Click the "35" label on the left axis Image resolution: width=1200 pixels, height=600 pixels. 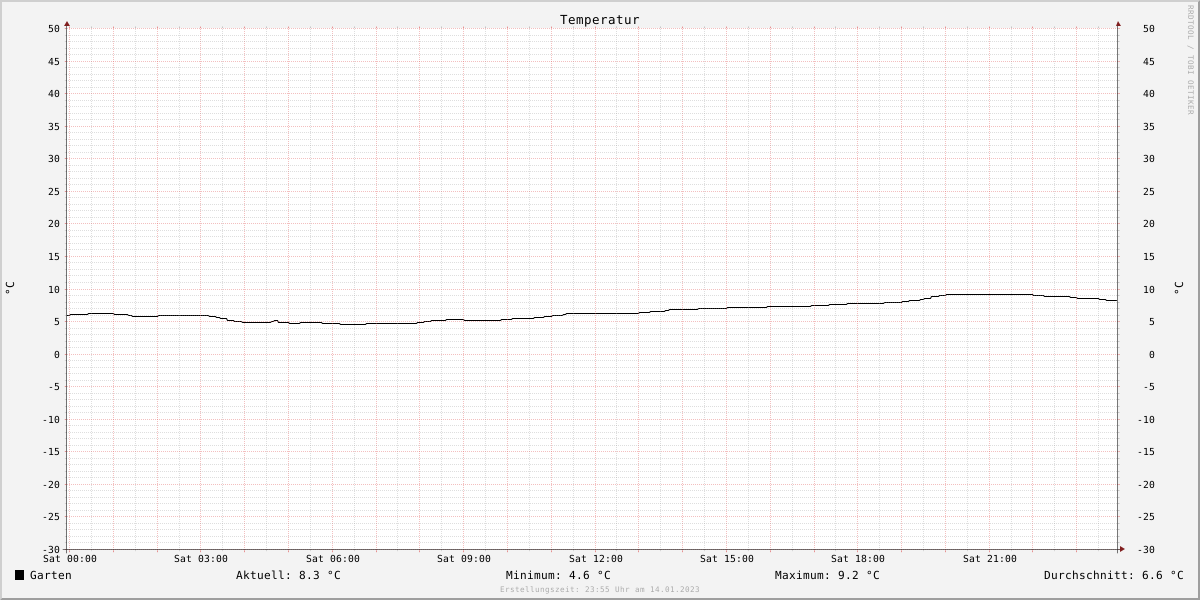[x=54, y=126]
